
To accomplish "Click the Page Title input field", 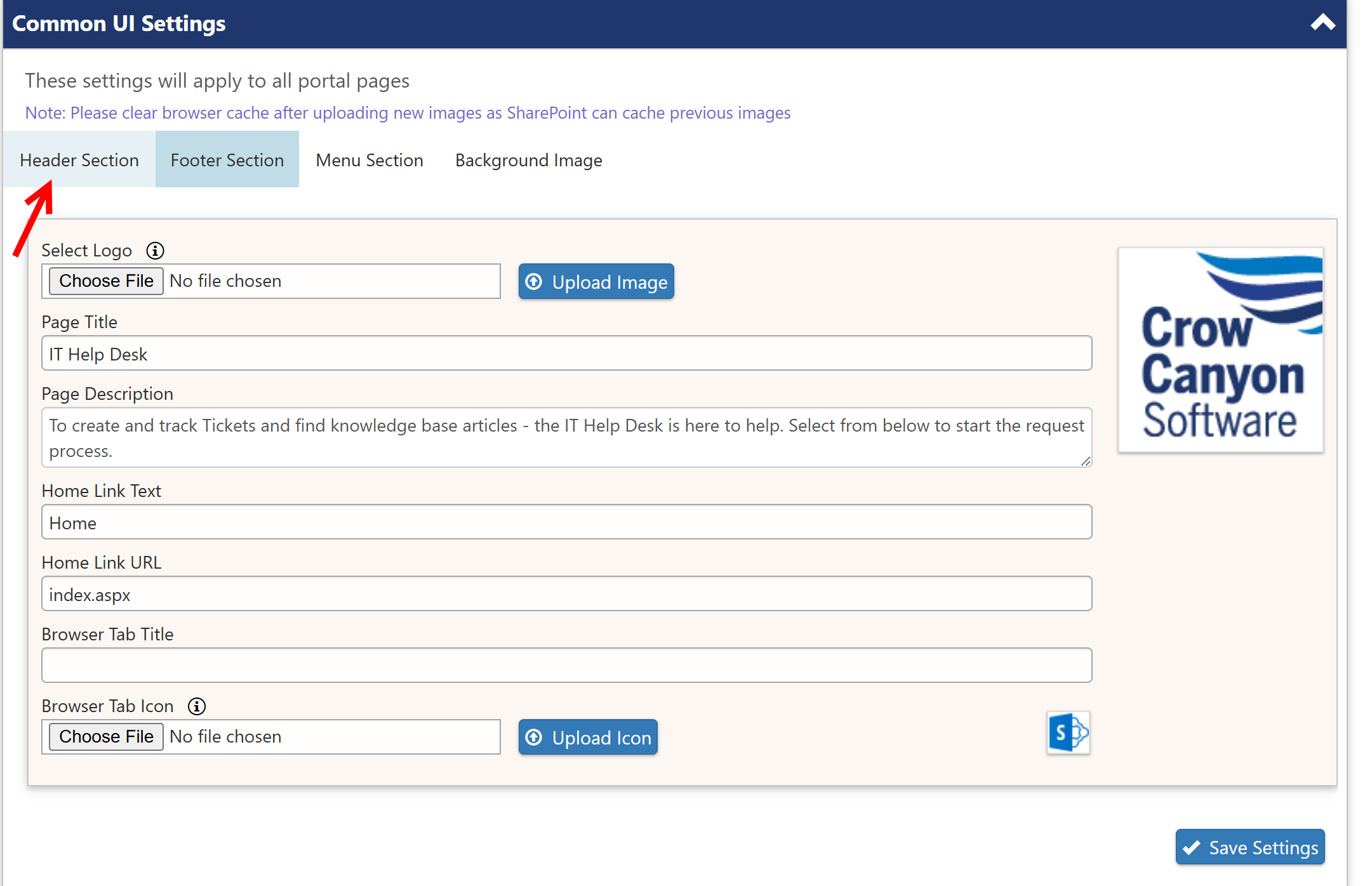I will pos(568,354).
